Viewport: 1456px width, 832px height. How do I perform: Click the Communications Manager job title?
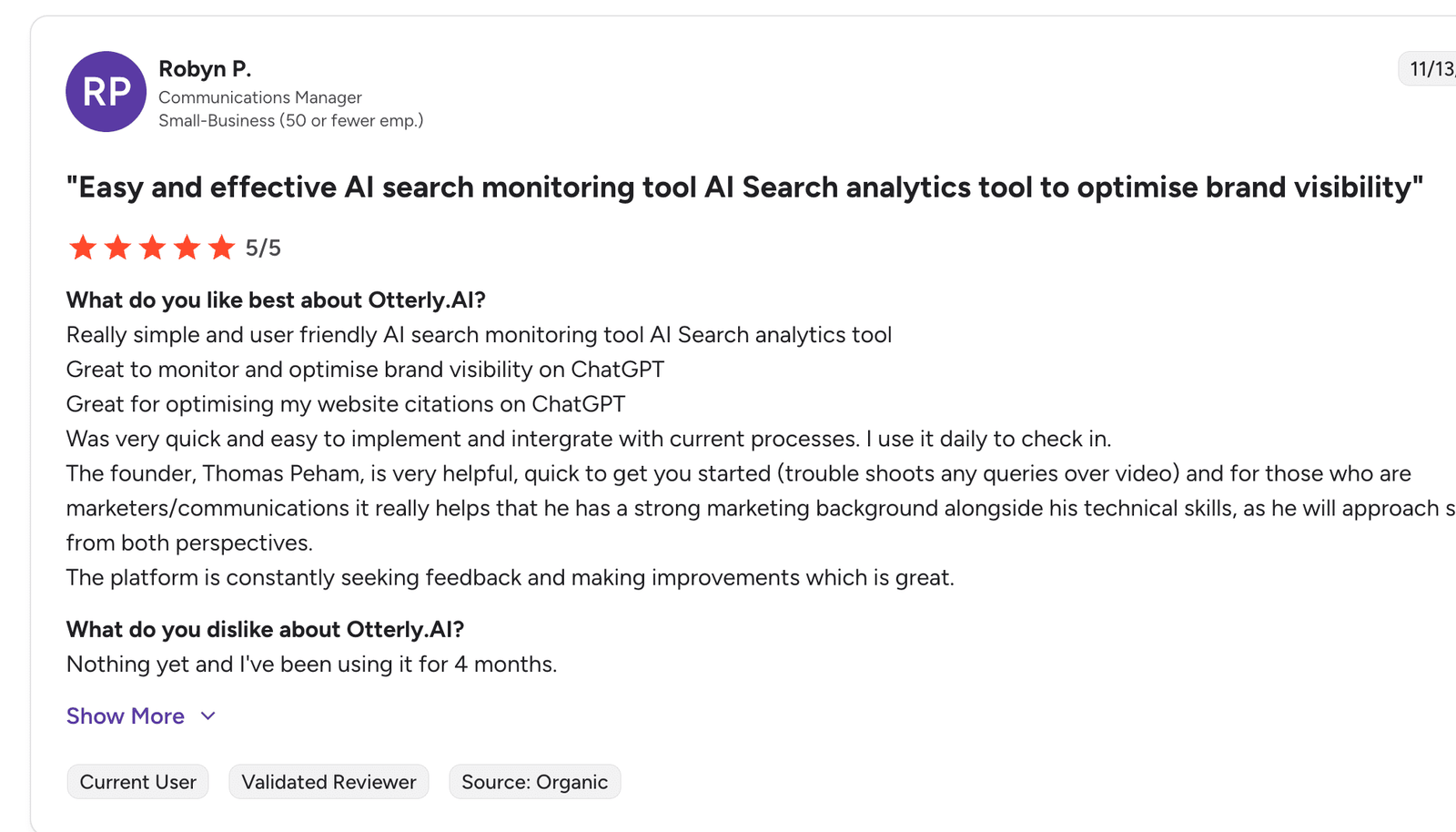(x=260, y=97)
